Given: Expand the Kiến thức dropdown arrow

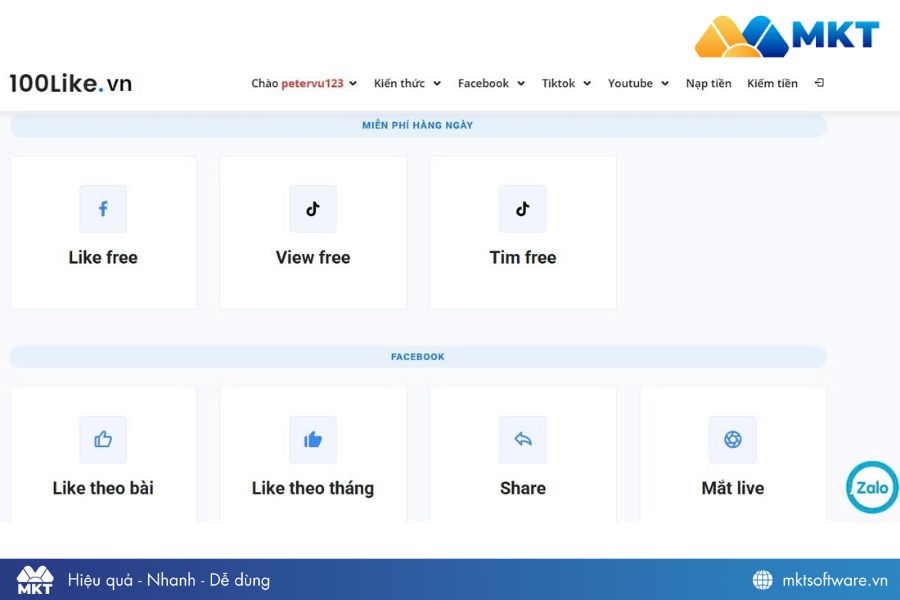Looking at the screenshot, I should click(437, 84).
